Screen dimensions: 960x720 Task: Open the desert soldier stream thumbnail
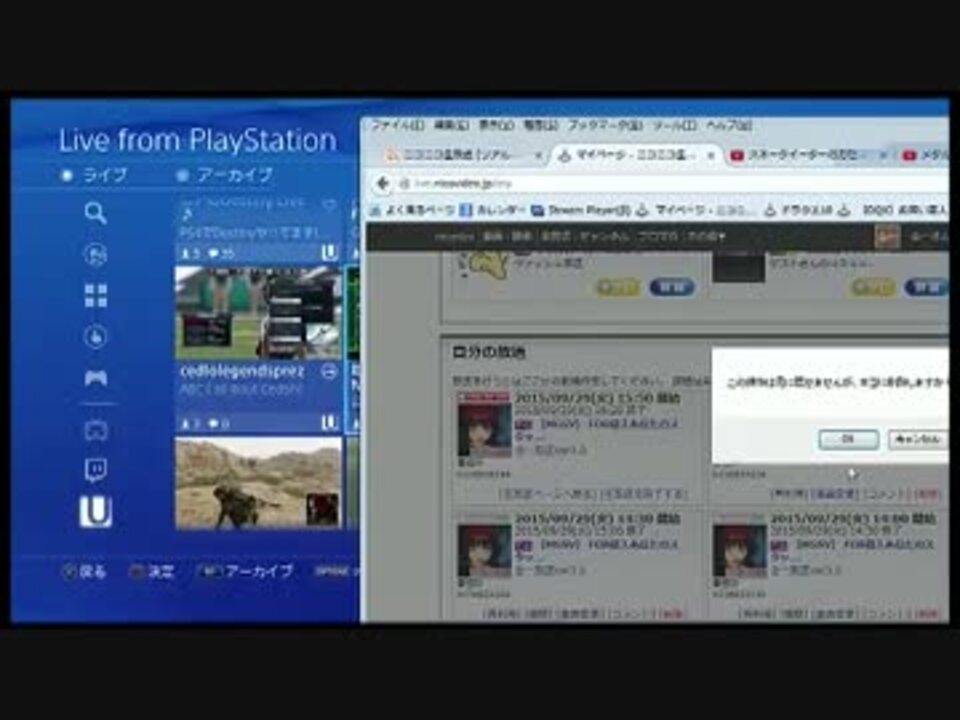(258, 482)
